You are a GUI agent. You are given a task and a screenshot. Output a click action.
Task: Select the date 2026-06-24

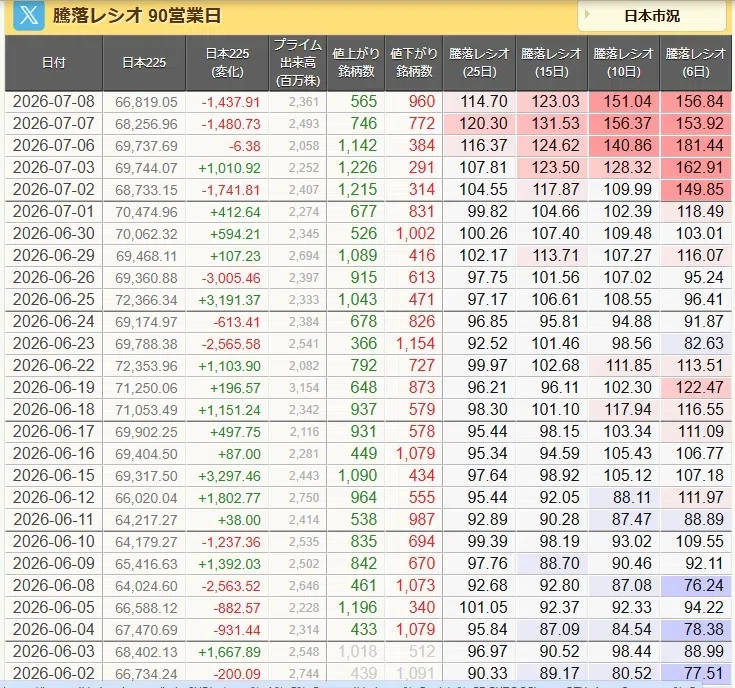[53, 322]
